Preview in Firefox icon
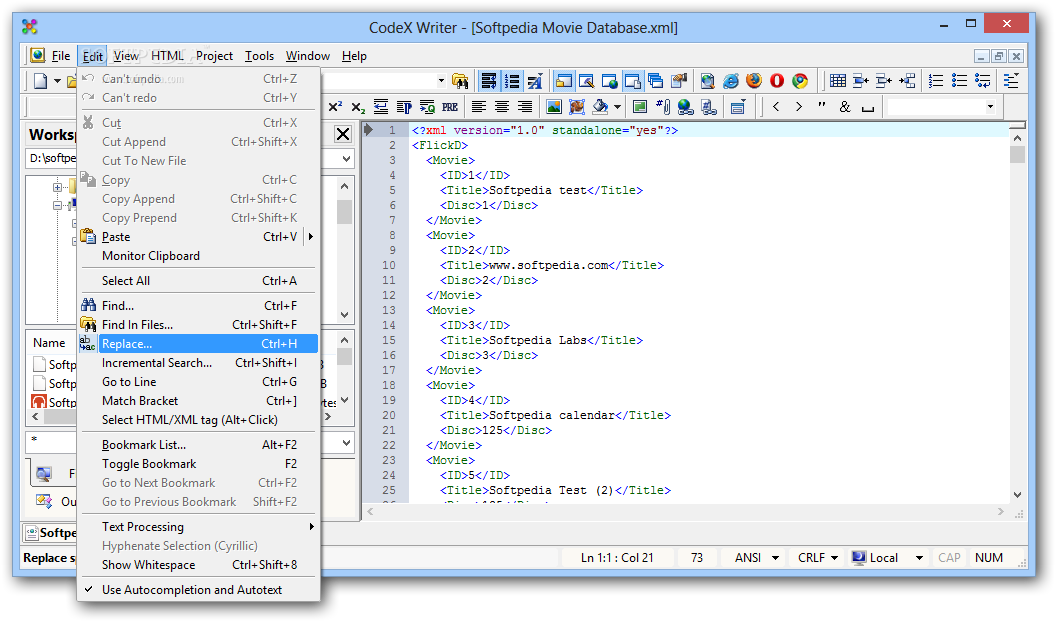Viewport: 1056px width, 622px height. pyautogui.click(x=754, y=81)
